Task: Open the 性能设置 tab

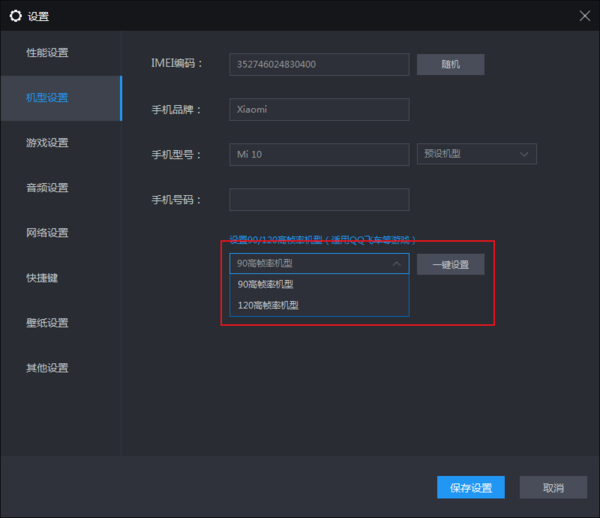Action: point(48,52)
